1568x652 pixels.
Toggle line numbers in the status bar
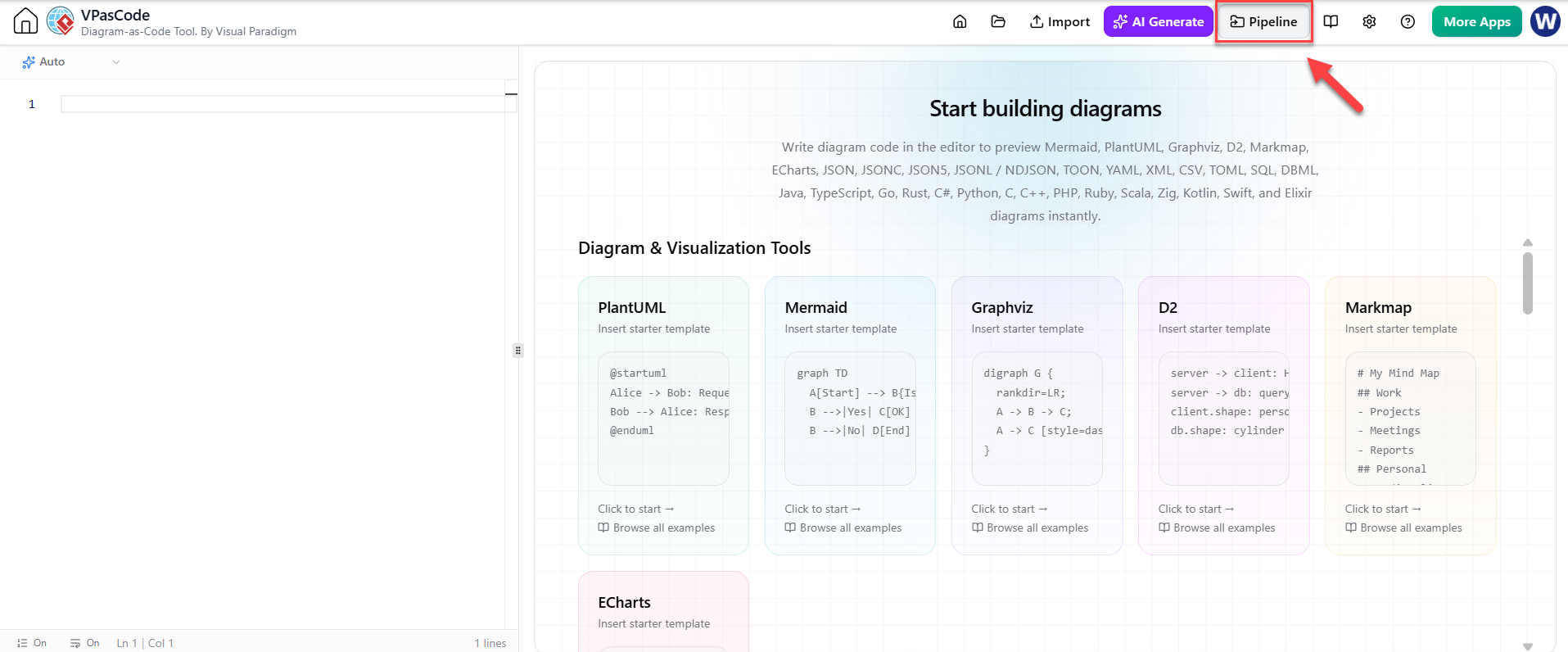(32, 643)
